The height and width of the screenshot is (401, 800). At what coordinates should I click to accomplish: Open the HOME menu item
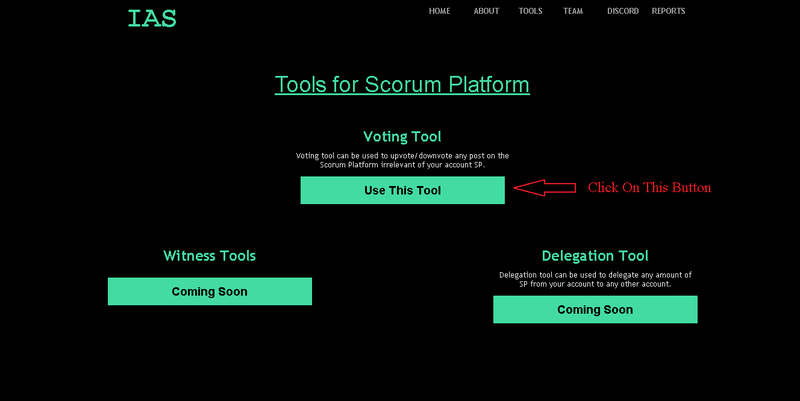[439, 11]
